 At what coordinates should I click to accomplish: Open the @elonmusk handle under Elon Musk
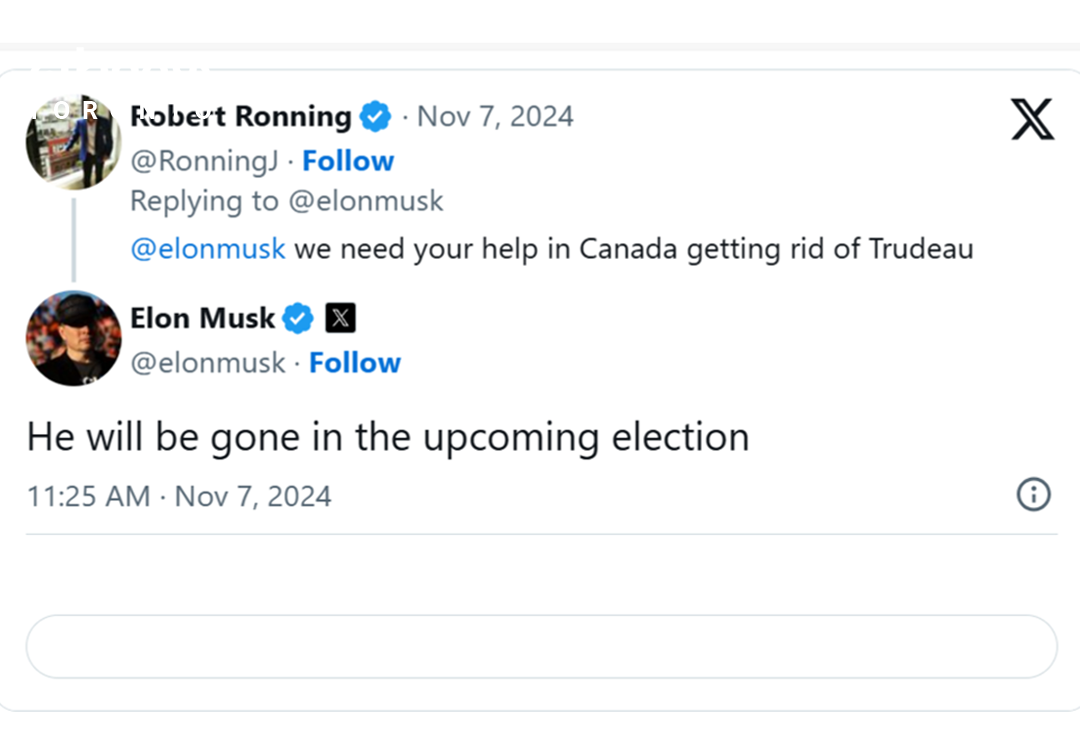point(208,363)
